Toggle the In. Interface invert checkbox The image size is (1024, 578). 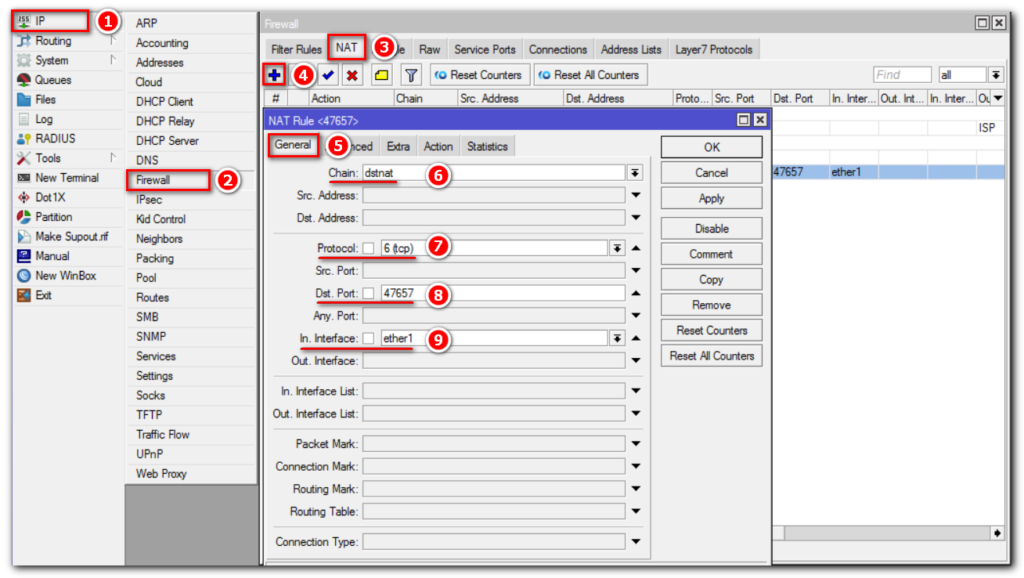pos(369,338)
